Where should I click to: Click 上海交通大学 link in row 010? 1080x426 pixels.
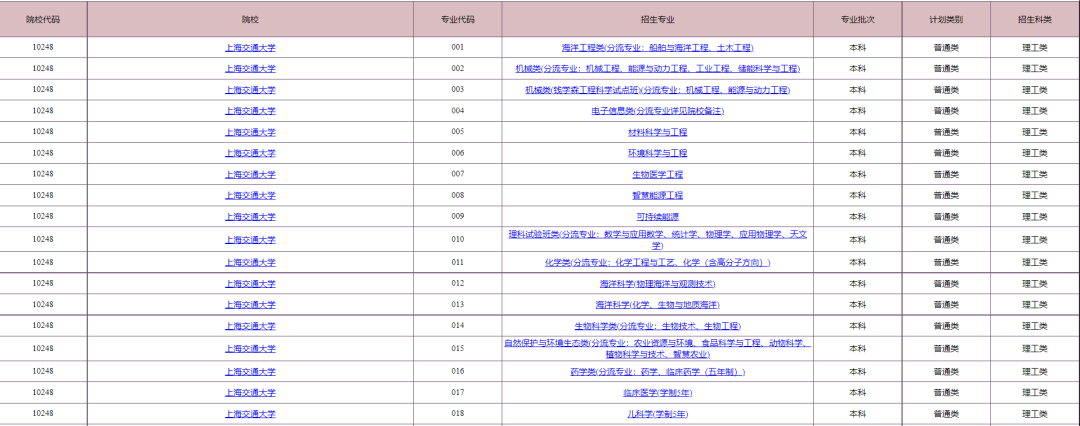point(250,240)
